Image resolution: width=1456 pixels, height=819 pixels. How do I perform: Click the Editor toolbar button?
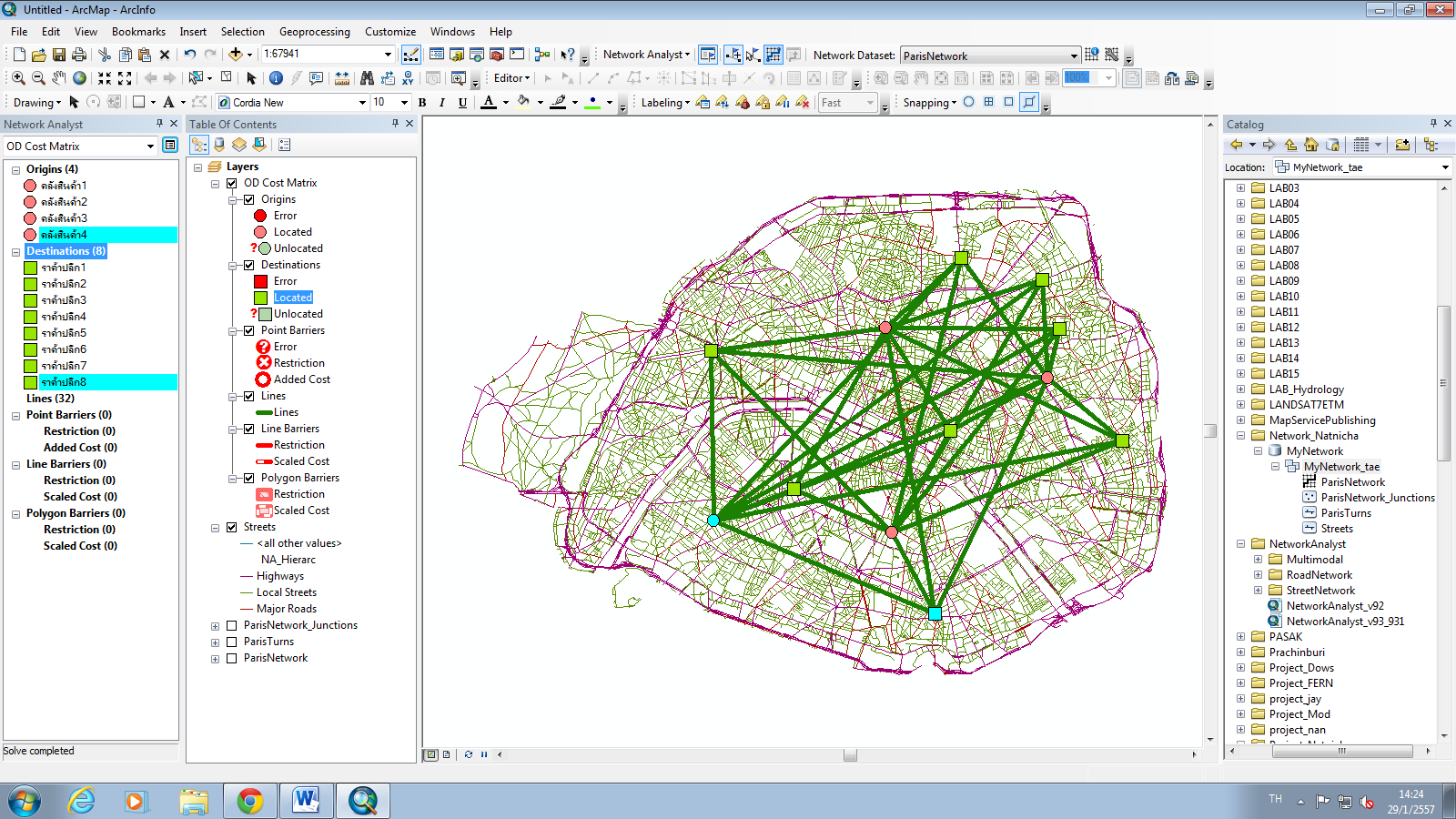[x=509, y=77]
